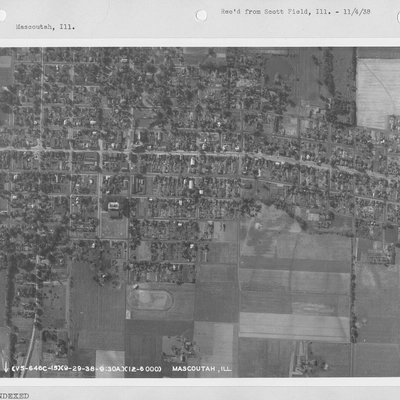Image resolution: width=400 pixels, height=400 pixels.
Task: Click the 'MASCOUTAH, ILL' photo caption
Action: point(201,369)
